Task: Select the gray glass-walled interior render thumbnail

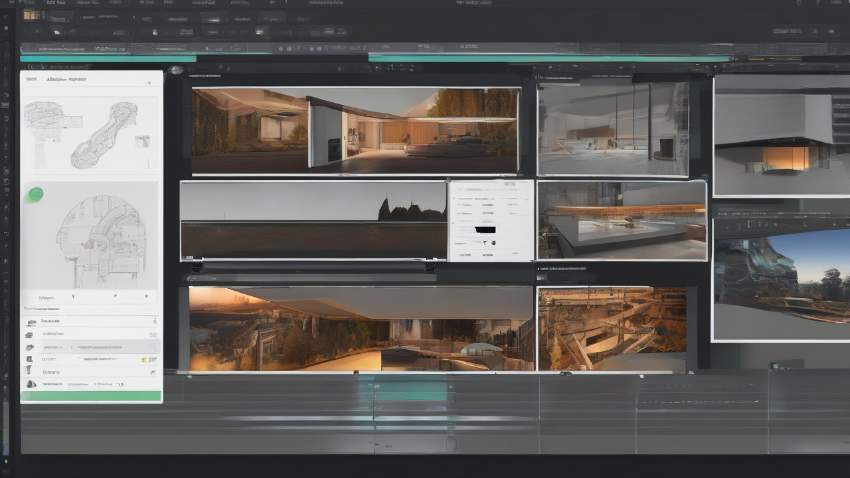Action: point(613,129)
